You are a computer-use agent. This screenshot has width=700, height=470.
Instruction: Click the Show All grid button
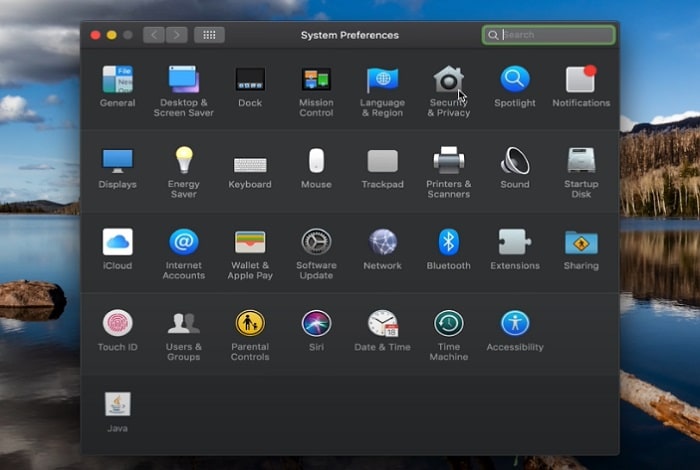point(209,35)
